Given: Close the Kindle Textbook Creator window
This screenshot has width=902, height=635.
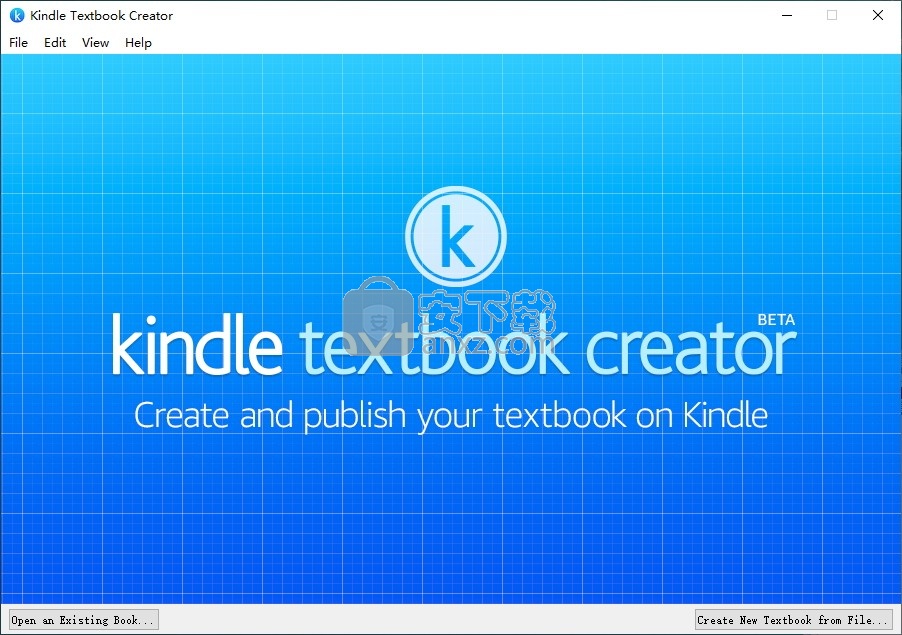Looking at the screenshot, I should click(878, 16).
